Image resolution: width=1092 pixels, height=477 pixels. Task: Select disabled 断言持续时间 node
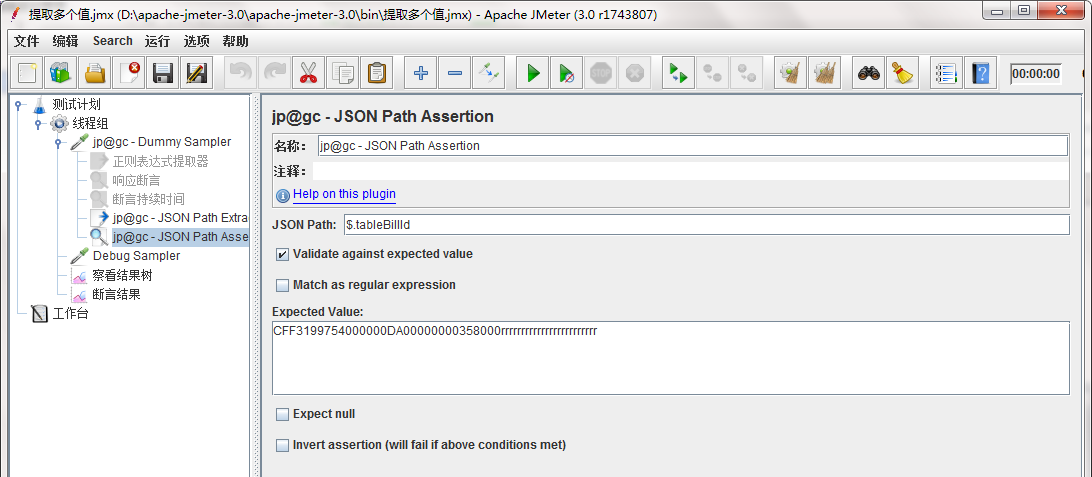pyautogui.click(x=148, y=199)
